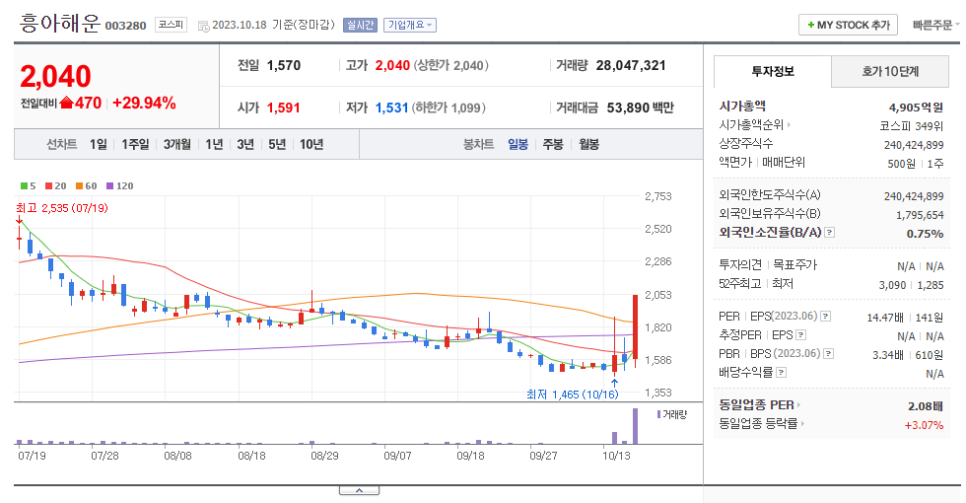The image size is (966, 503).
Task: Click the tall red candle on 10/18
Action: click(x=635, y=327)
